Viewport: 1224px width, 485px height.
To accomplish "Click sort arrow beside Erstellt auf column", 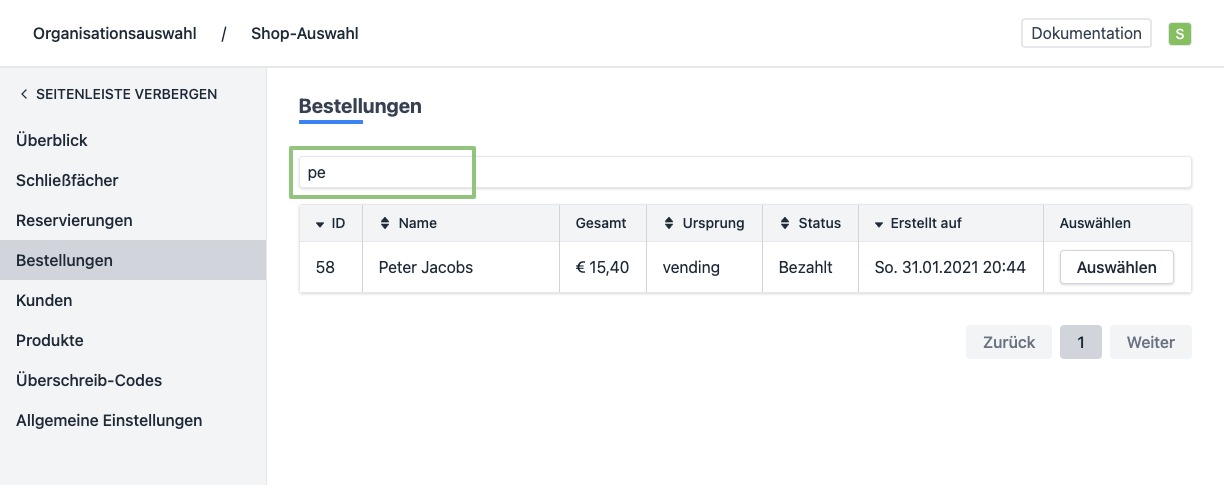I will tap(879, 224).
